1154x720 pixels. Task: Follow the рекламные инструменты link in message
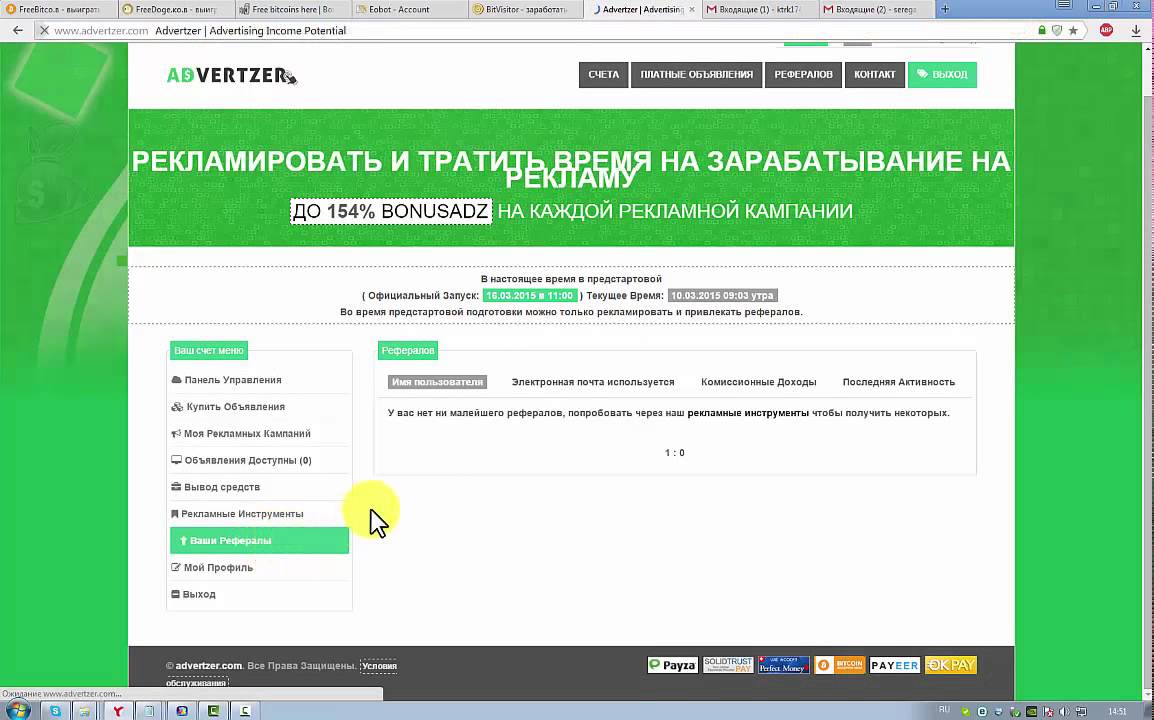[x=748, y=413]
